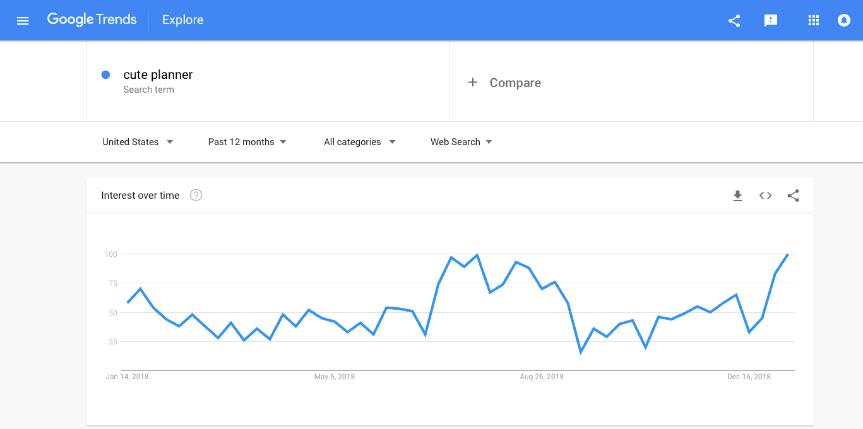Open the hamburger main menu
This screenshot has width=863, height=429.
point(23,21)
